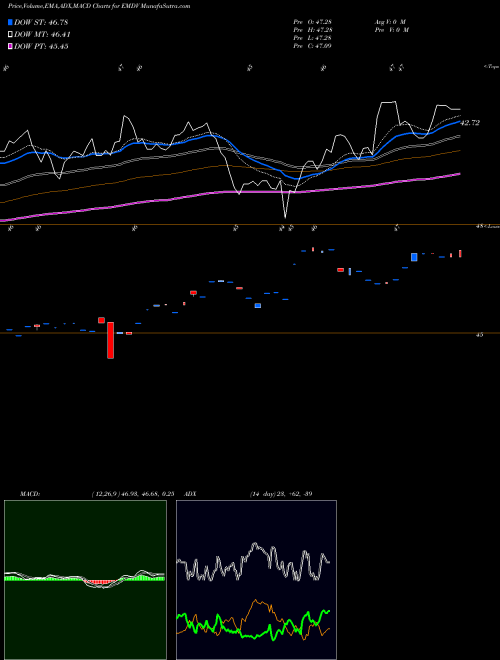Click the '<Tops' label at the chart's right edge
The height and width of the screenshot is (660, 500).
(x=491, y=67)
